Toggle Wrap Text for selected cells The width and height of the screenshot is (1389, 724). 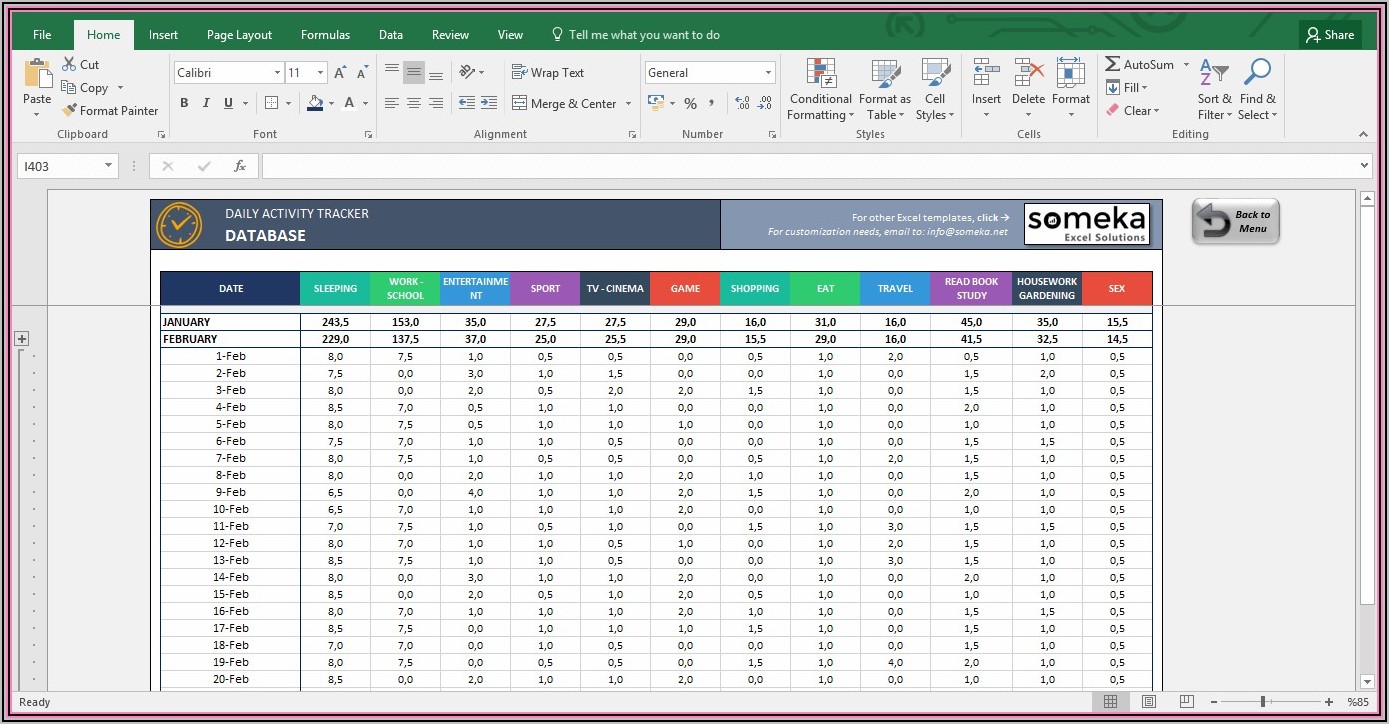click(548, 73)
